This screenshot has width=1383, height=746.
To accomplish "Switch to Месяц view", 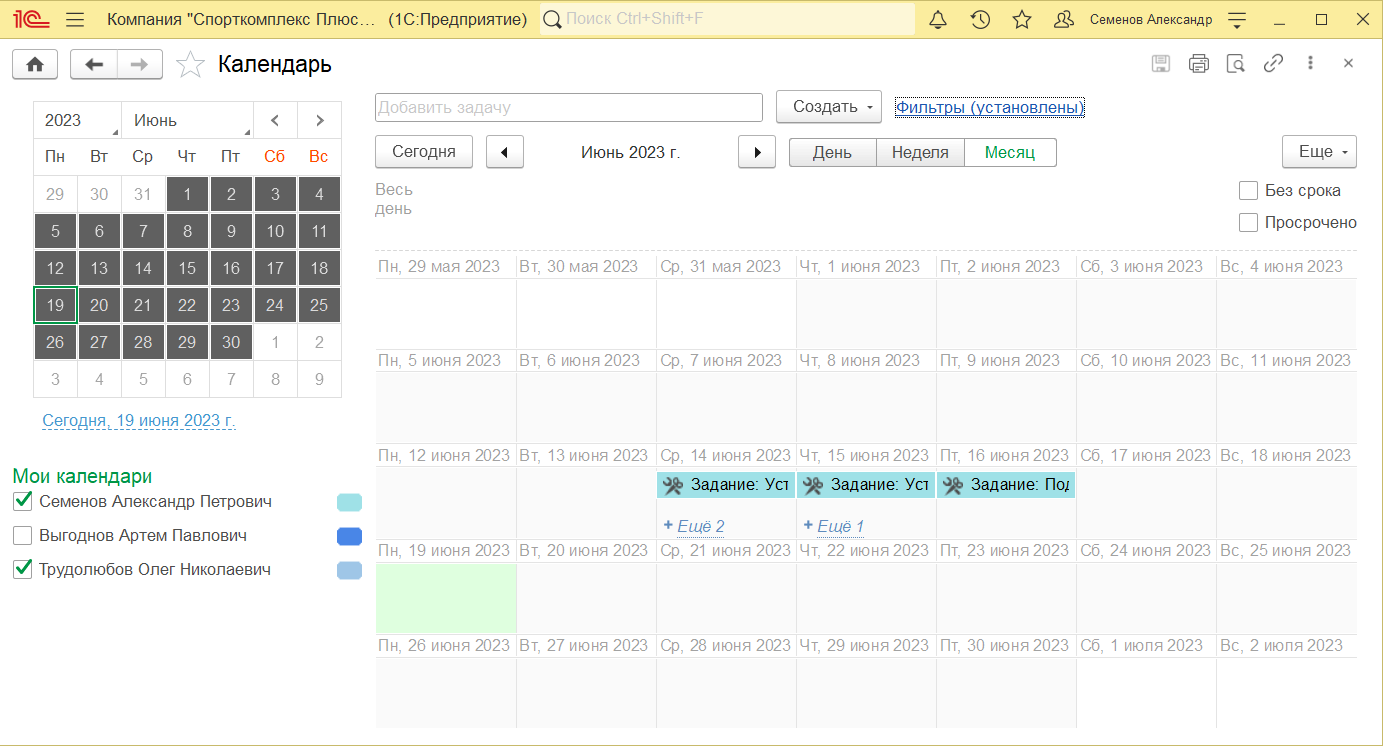I will click(1010, 152).
